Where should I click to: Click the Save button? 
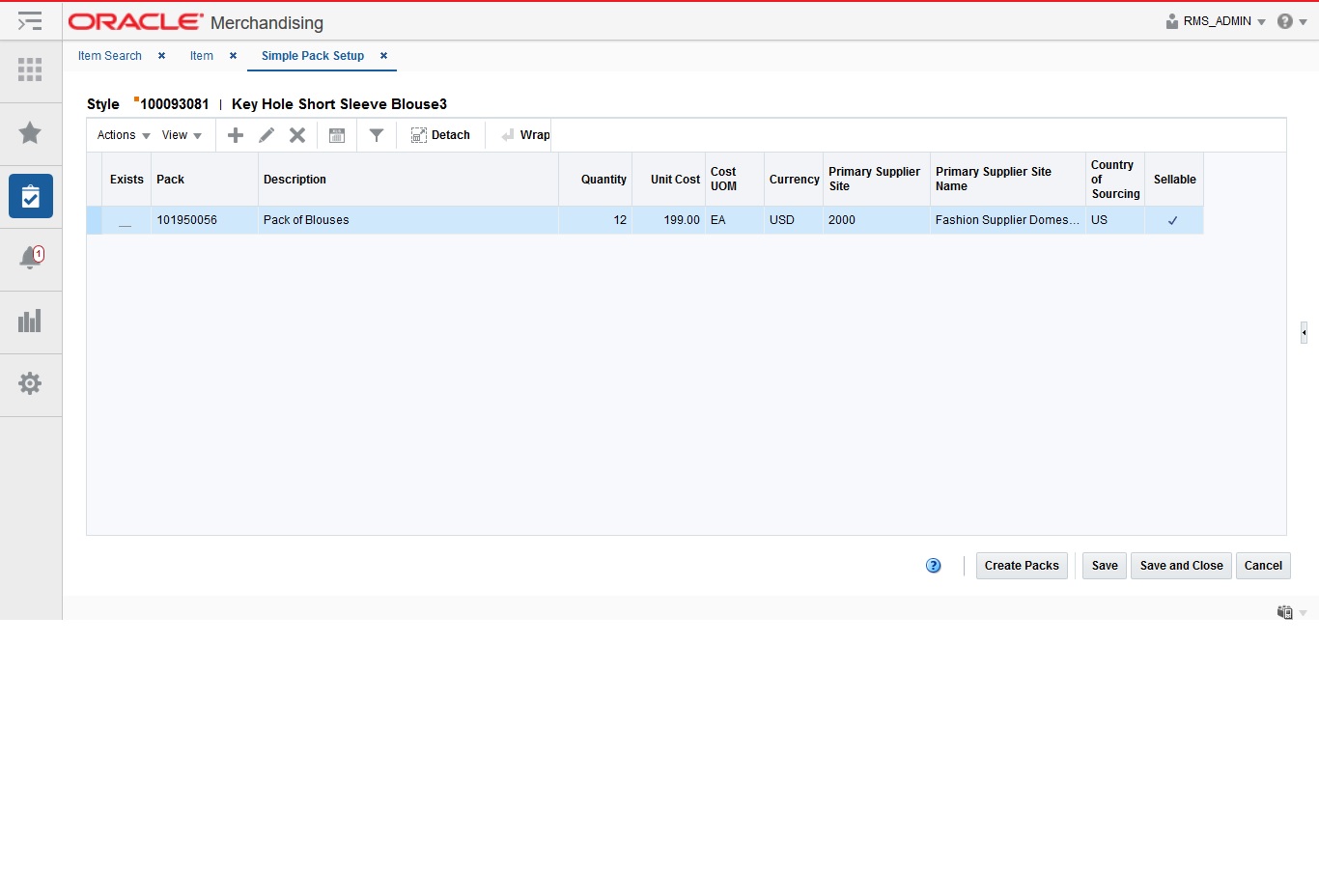[x=1105, y=566]
